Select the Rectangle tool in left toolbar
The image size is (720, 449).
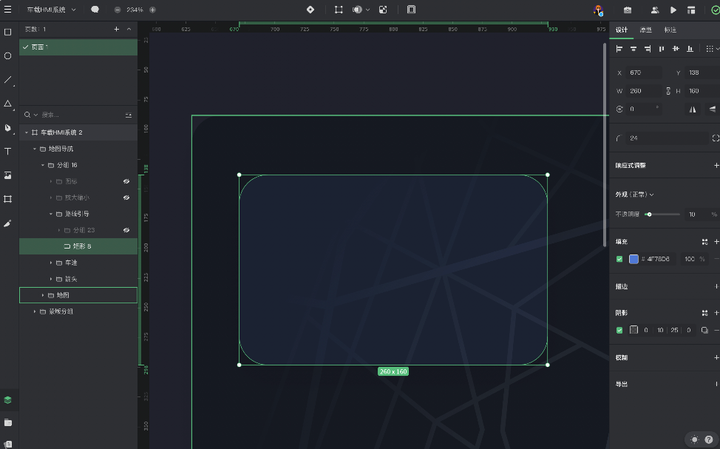pos(7,32)
